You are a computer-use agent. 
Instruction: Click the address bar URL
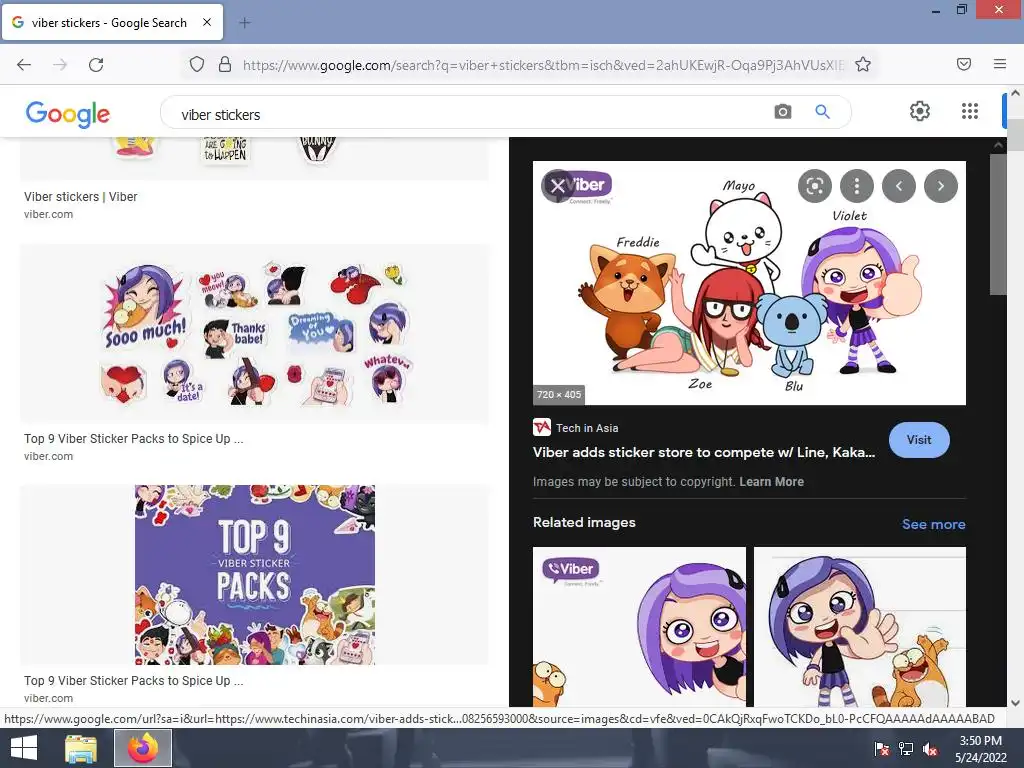[543, 65]
